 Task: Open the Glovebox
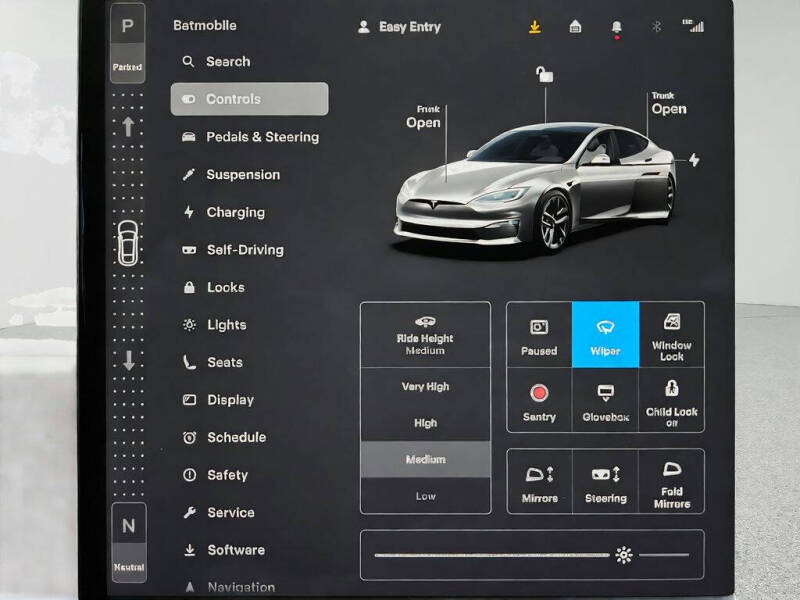(605, 400)
